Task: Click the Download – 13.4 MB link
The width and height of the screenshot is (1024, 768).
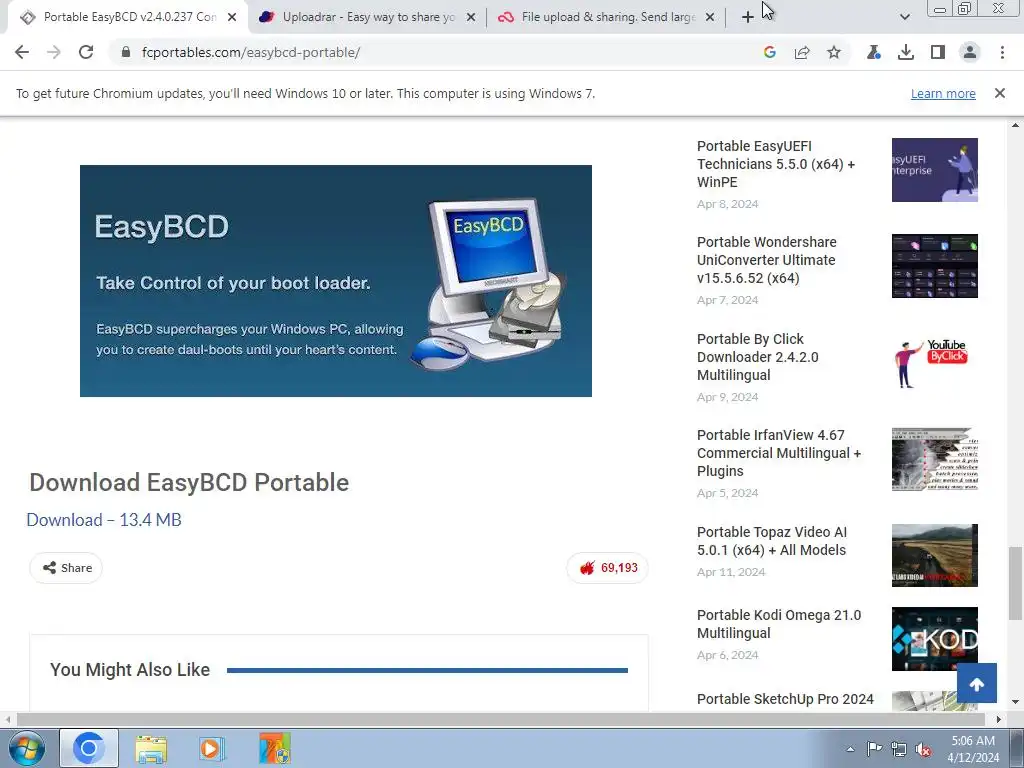Action: point(104,520)
